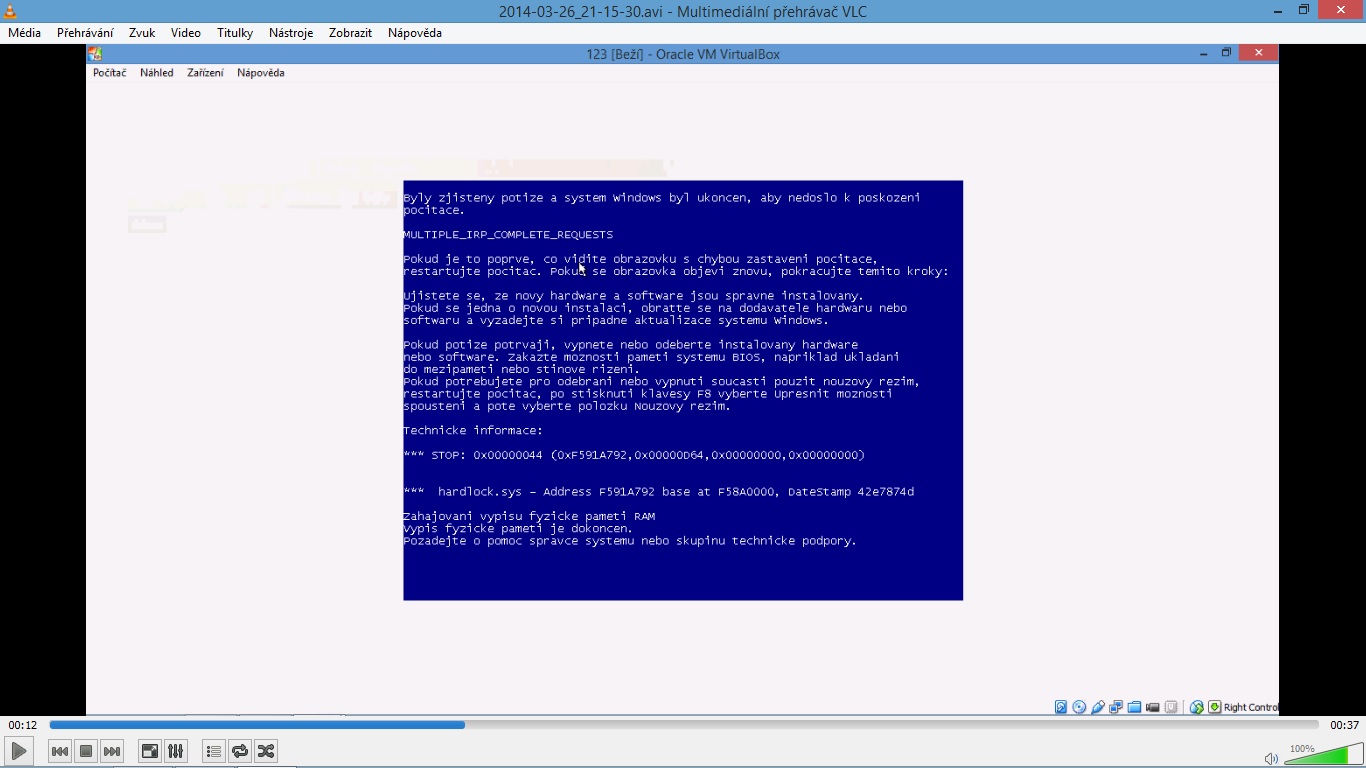Screen dimensions: 1366x768
Task: Show the playlist via list icon
Action: [213, 751]
